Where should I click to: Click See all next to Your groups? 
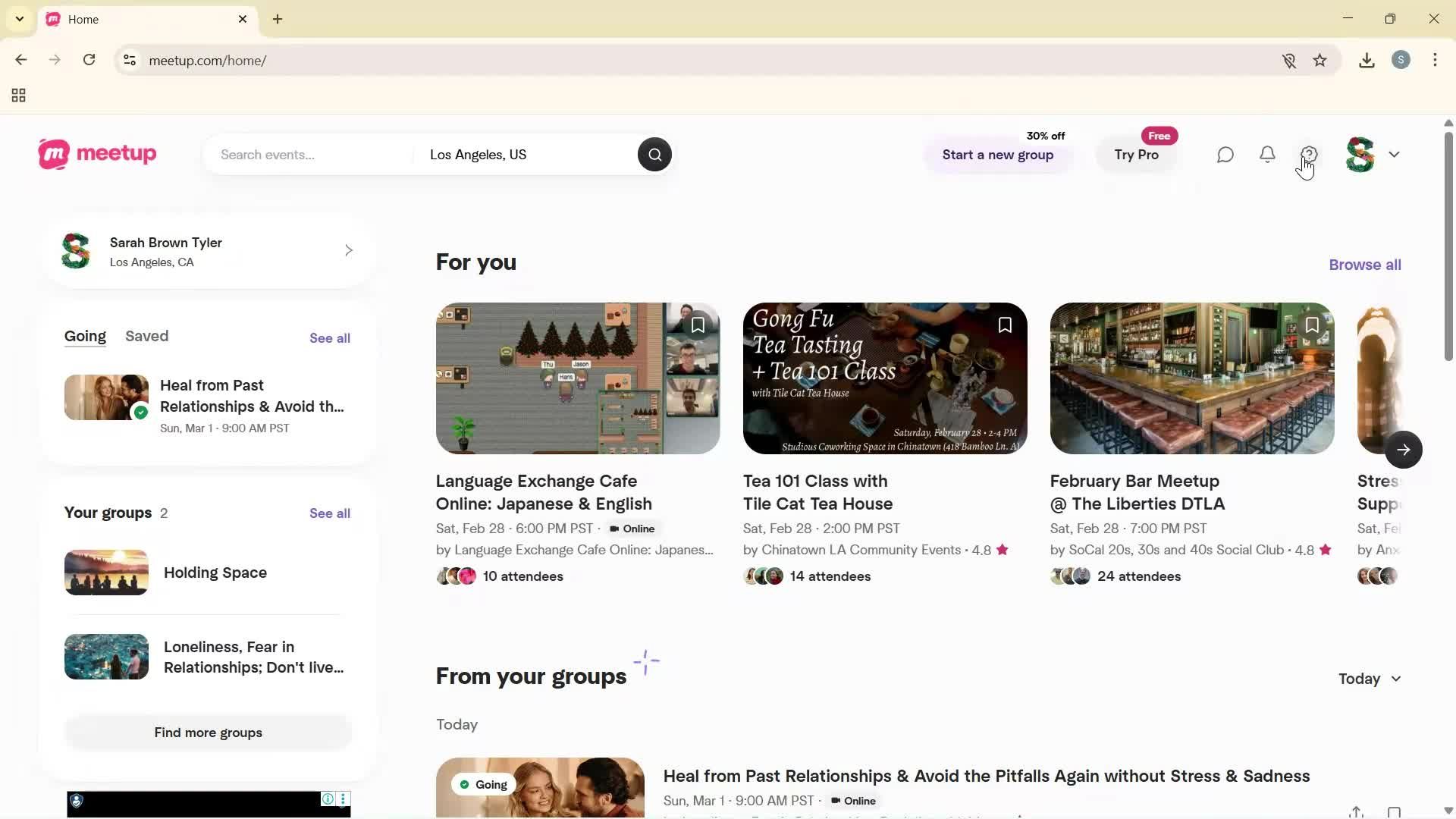(329, 513)
